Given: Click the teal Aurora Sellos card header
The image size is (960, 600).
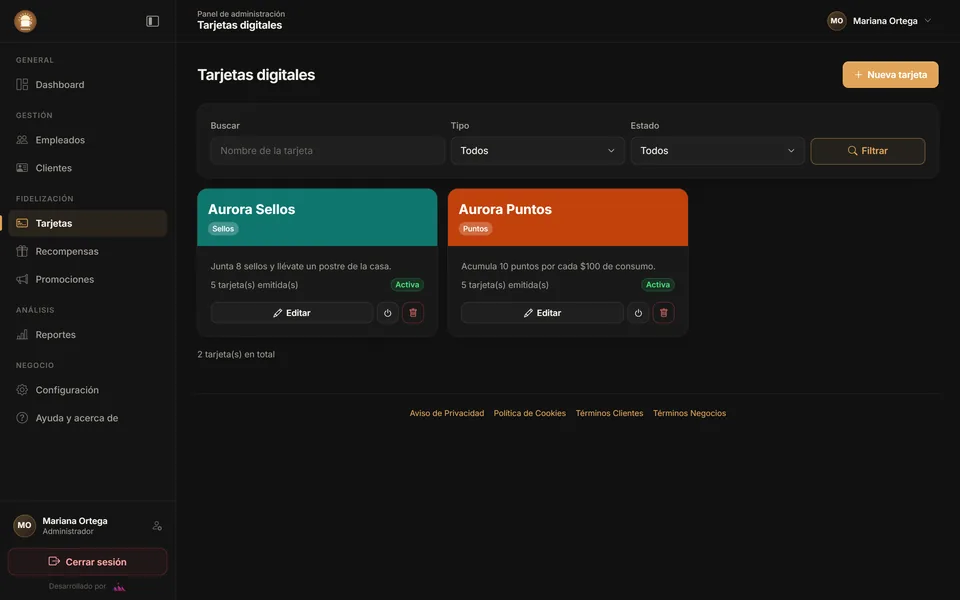Looking at the screenshot, I should pos(317,217).
